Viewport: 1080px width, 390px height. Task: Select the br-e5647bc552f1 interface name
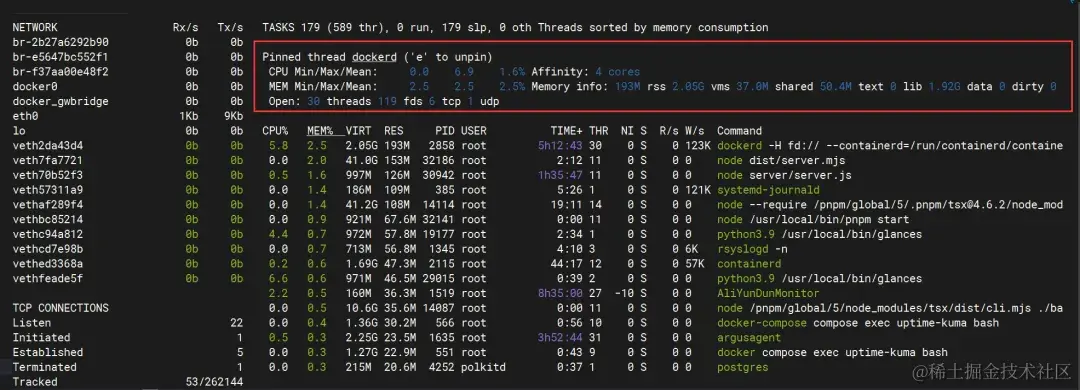[x=60, y=57]
